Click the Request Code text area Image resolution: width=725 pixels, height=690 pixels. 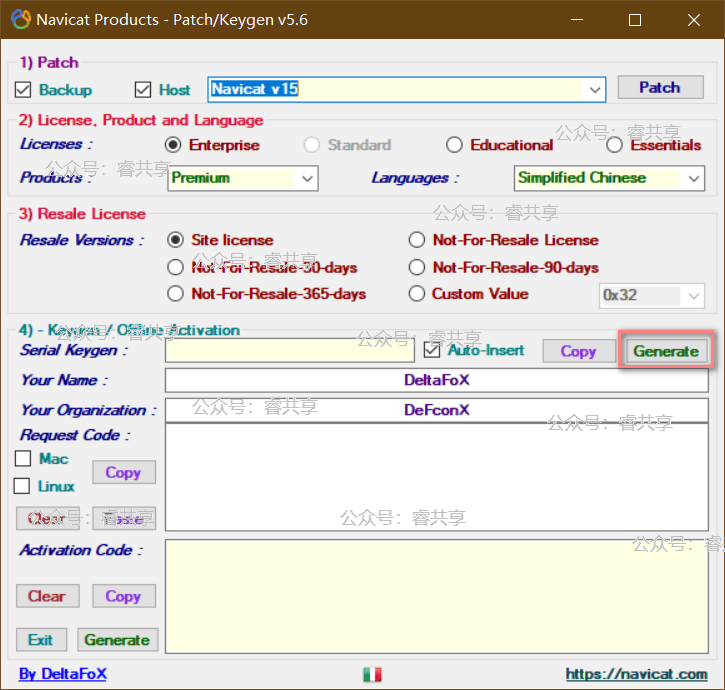(436, 477)
